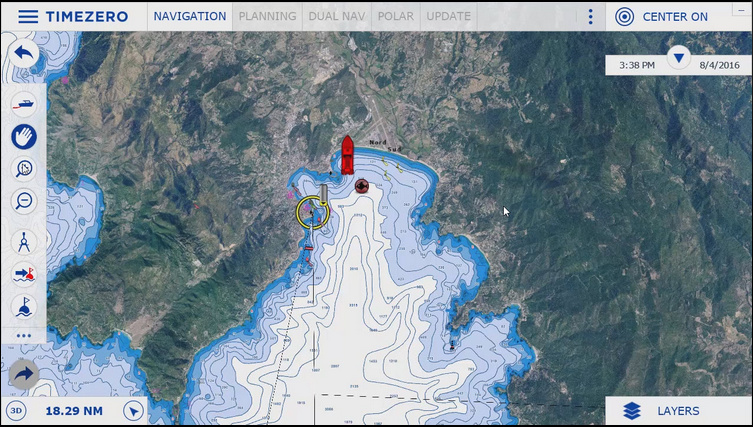Screen dimensions: 753x427
Task: Select the hand pan tool
Action: pos(23,136)
